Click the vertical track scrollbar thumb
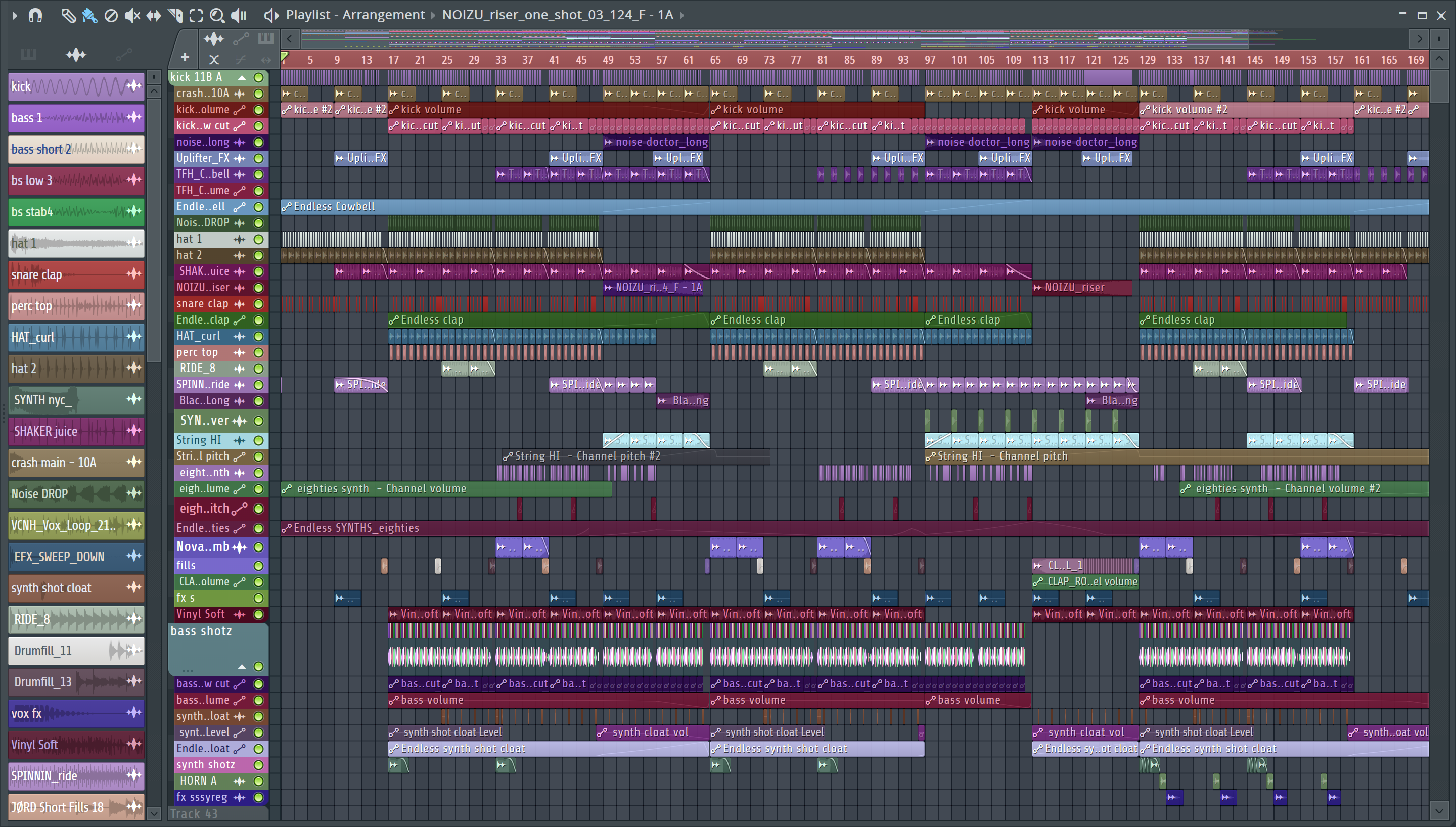 coord(1438,85)
